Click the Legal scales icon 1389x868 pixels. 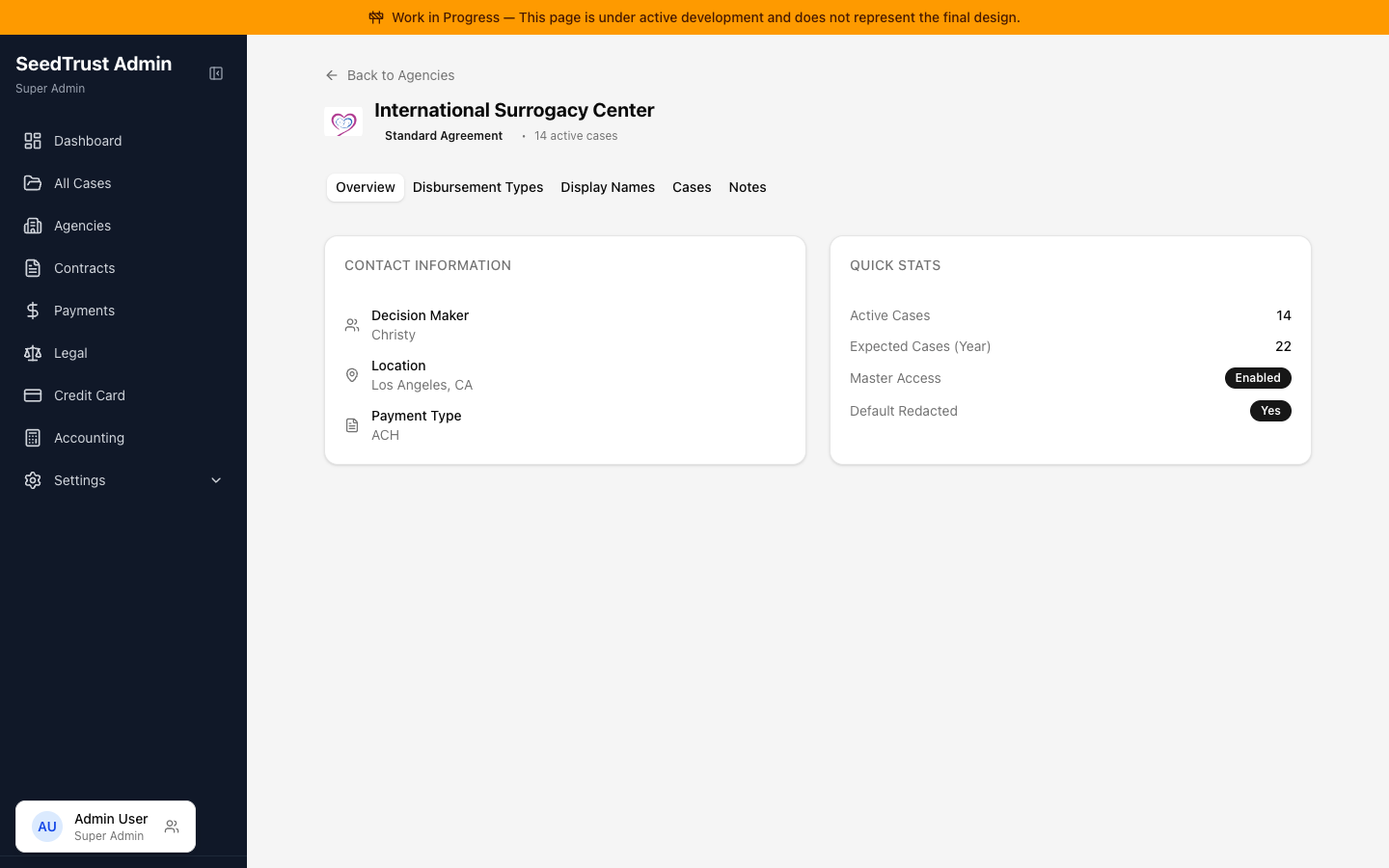point(33,353)
